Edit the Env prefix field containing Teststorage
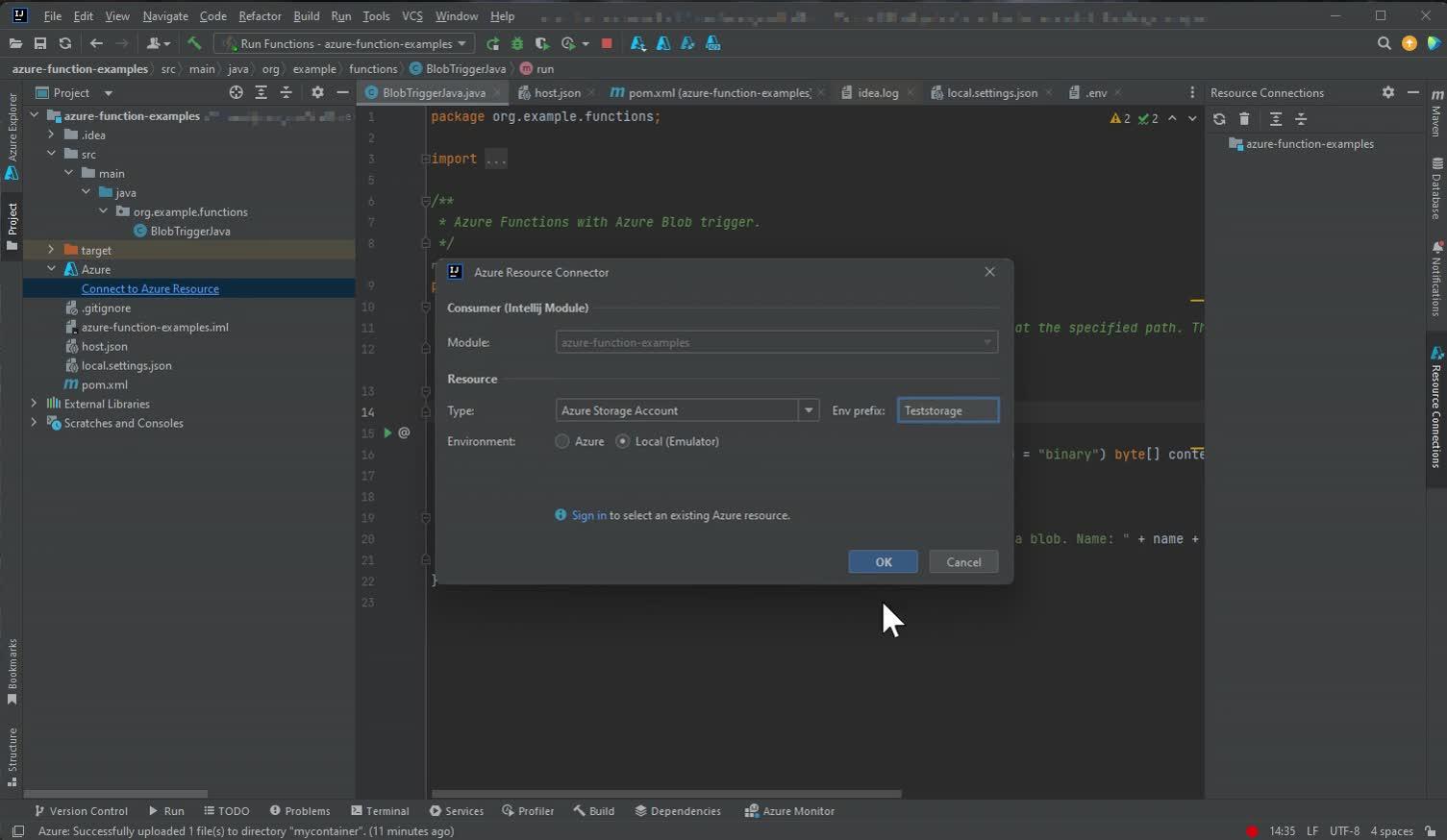Image resolution: width=1447 pixels, height=840 pixels. (947, 410)
